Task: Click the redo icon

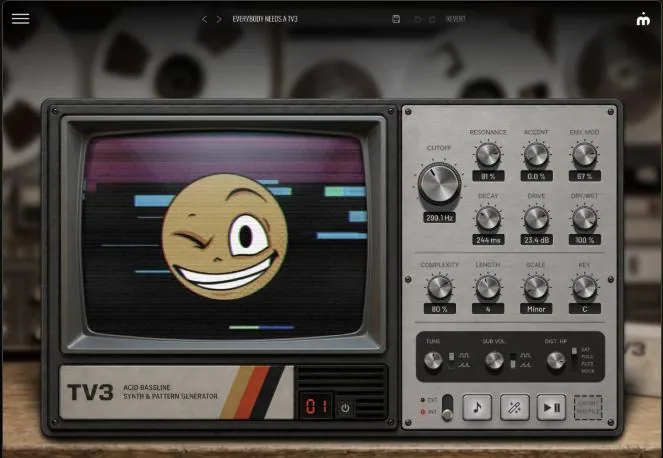Action: click(432, 19)
